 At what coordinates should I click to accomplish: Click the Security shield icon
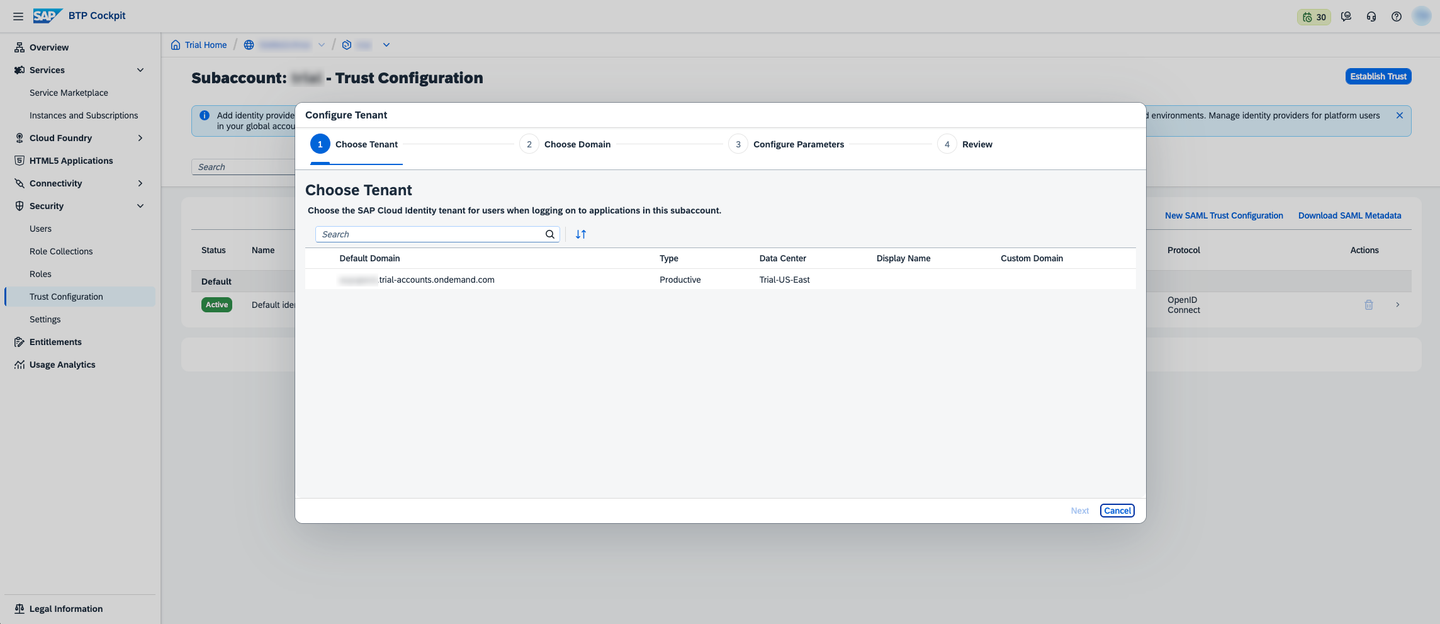[20, 206]
